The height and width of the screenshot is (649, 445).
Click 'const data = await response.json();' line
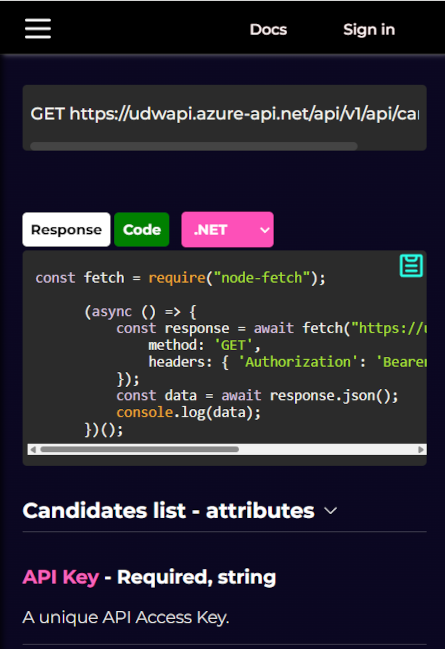(257, 396)
